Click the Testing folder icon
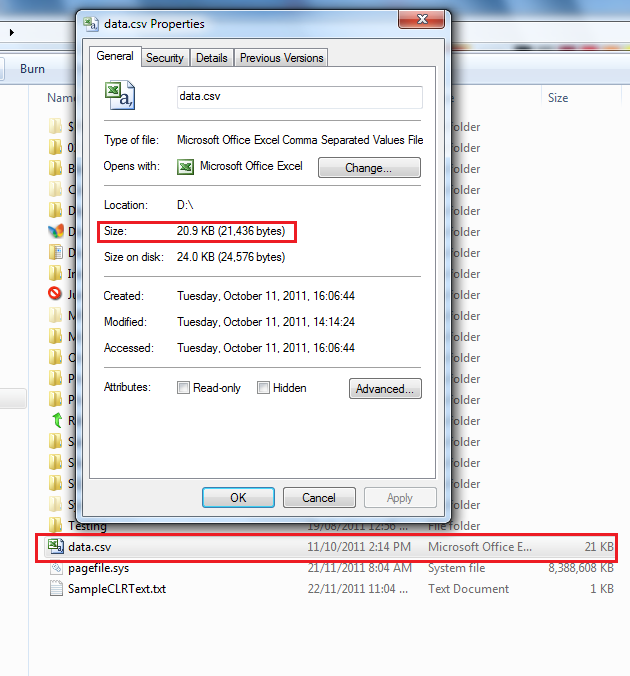This screenshot has height=676, width=630. [x=55, y=525]
